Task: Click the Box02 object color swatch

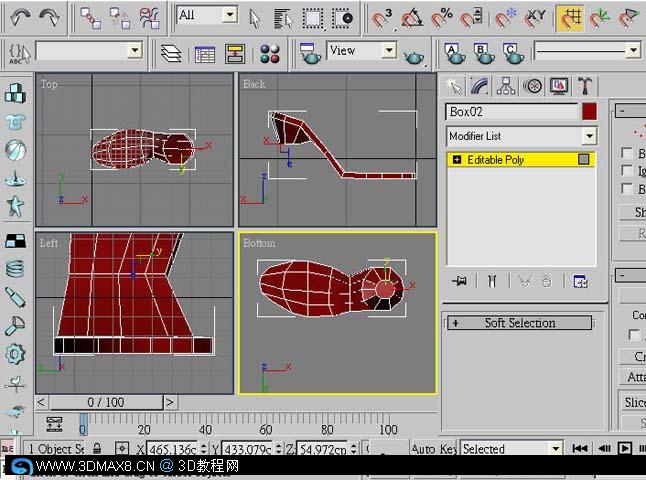Action: (x=590, y=112)
